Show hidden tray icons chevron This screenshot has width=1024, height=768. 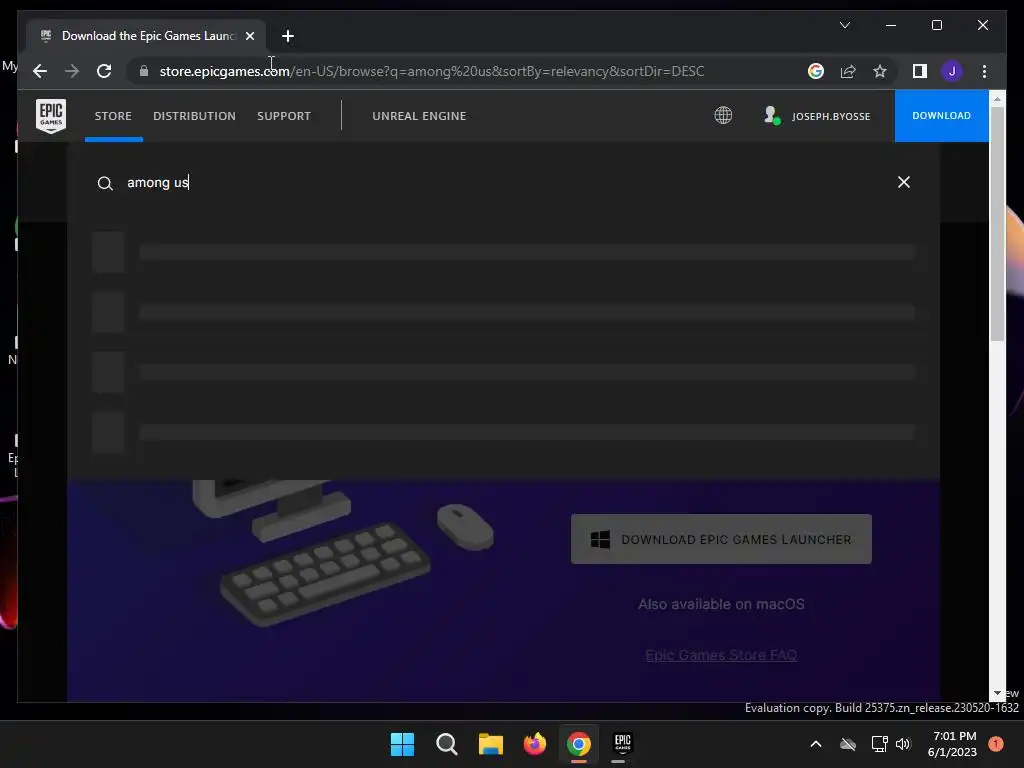(x=816, y=744)
